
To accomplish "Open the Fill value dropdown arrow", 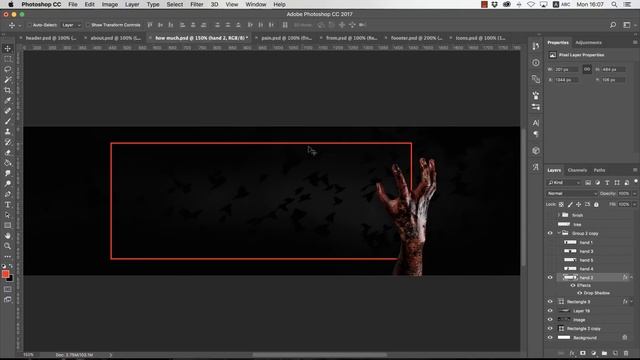I will (634, 204).
